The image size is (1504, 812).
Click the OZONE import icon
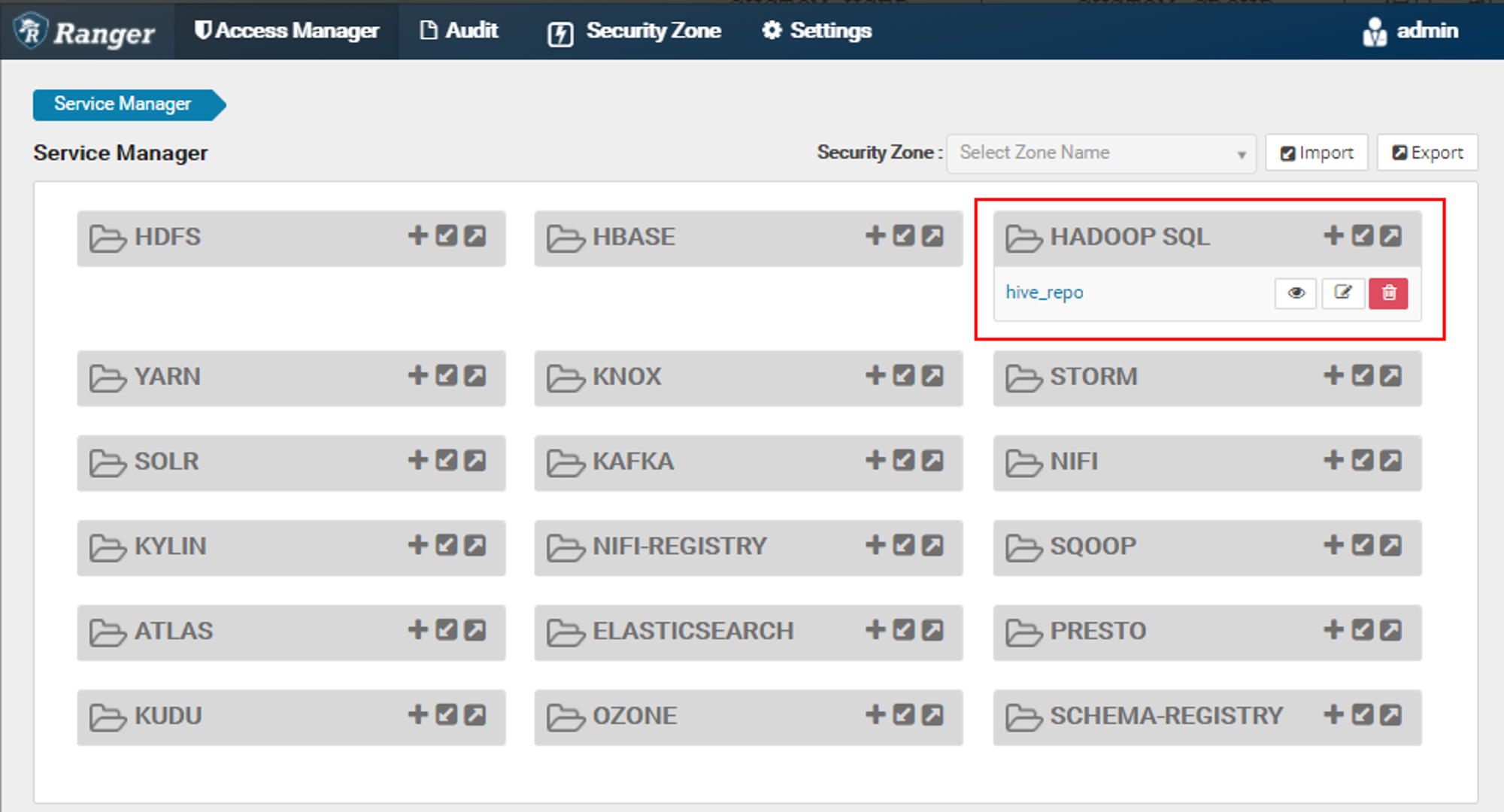[x=904, y=715]
